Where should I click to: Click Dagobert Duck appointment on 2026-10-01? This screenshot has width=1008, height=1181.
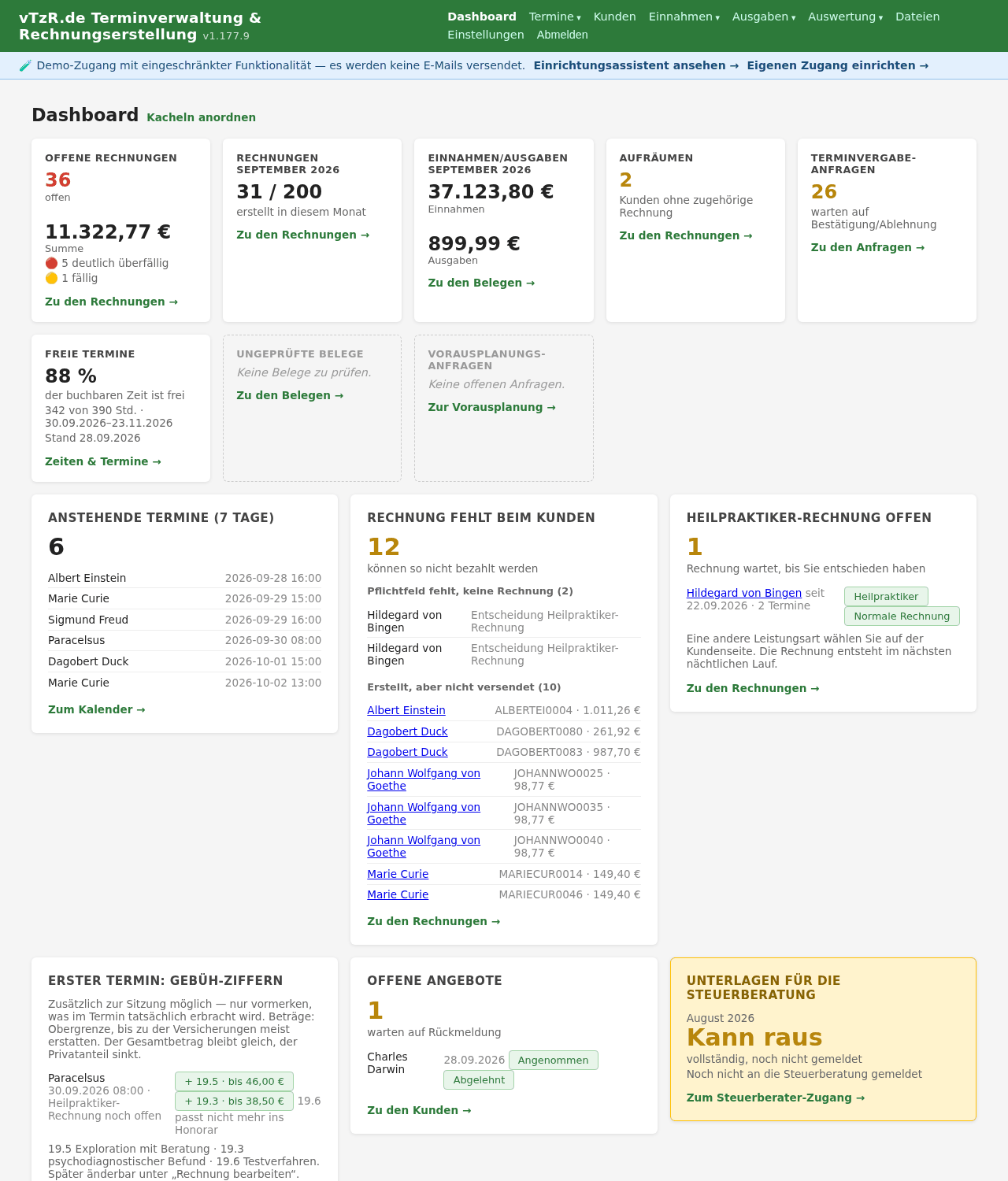click(x=184, y=661)
